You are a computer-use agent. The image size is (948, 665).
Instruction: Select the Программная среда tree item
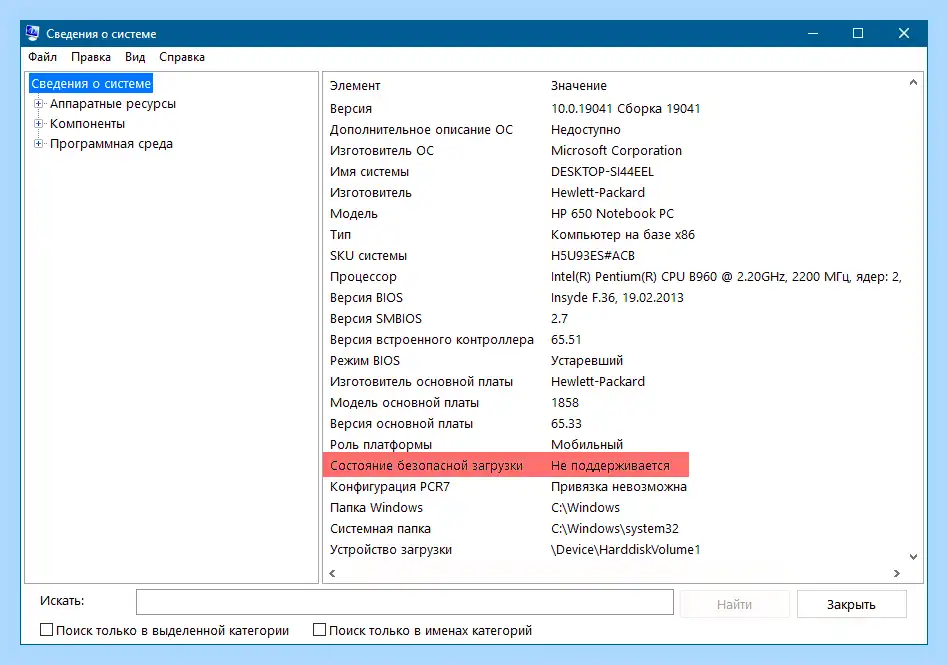coord(111,143)
